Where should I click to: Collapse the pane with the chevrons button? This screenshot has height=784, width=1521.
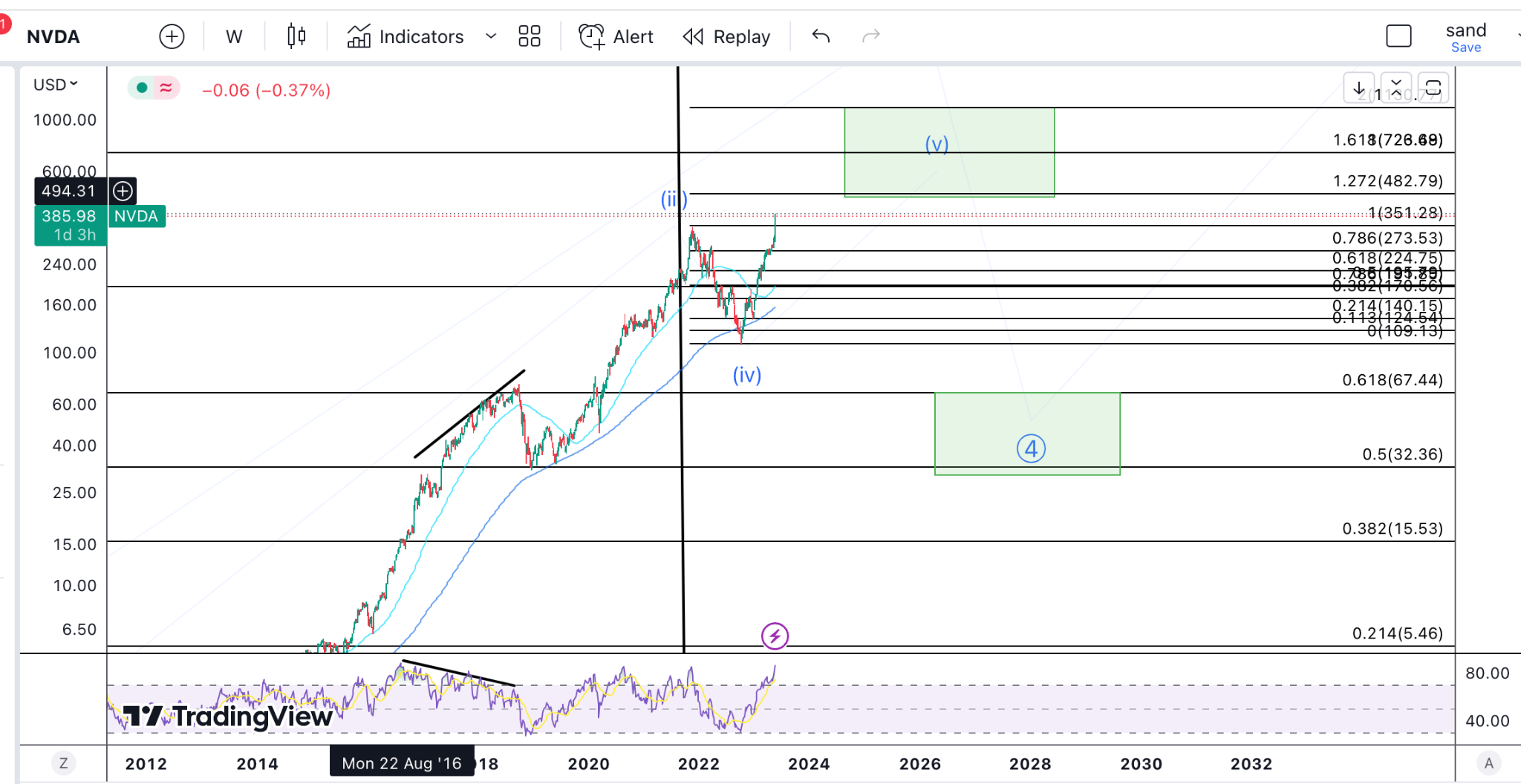tap(1396, 88)
